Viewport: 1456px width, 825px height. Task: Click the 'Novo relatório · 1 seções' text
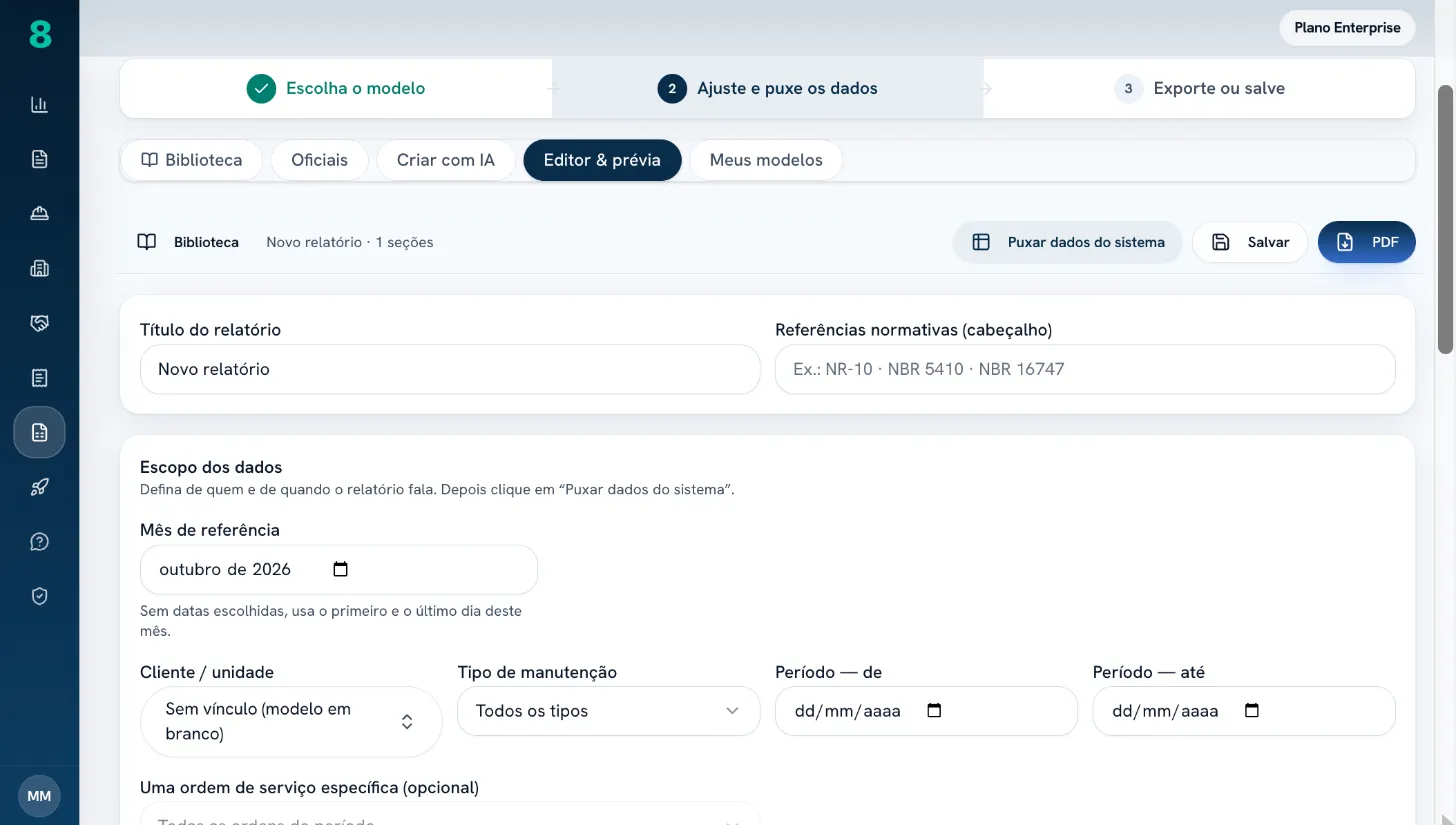point(350,242)
